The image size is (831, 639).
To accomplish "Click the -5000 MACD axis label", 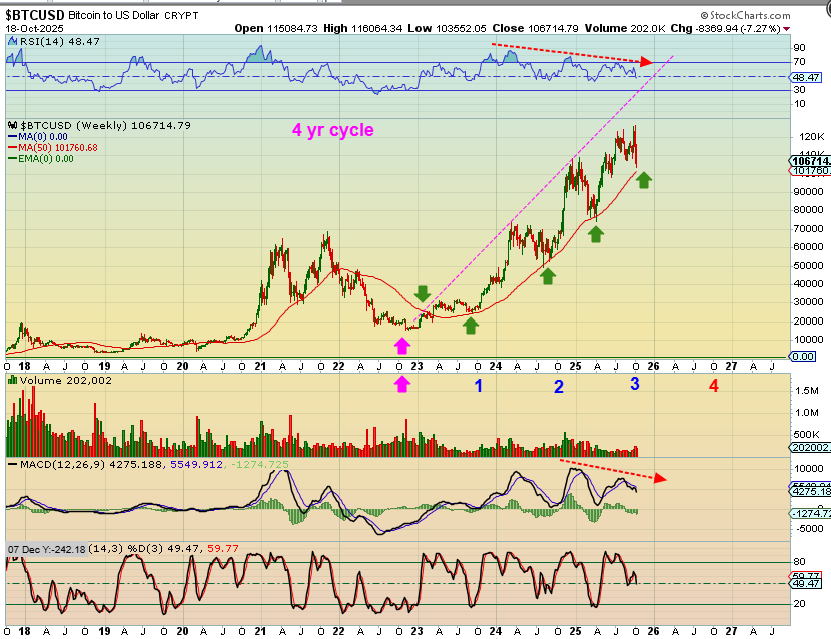I will [810, 528].
